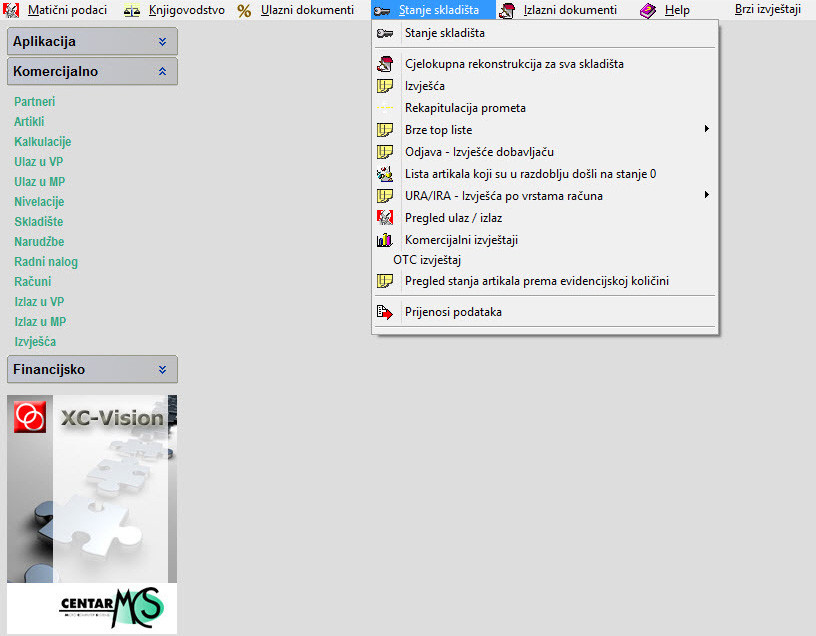Image resolution: width=816 pixels, height=636 pixels.
Task: Click the red XC-Vision logo icon
Action: click(30, 417)
